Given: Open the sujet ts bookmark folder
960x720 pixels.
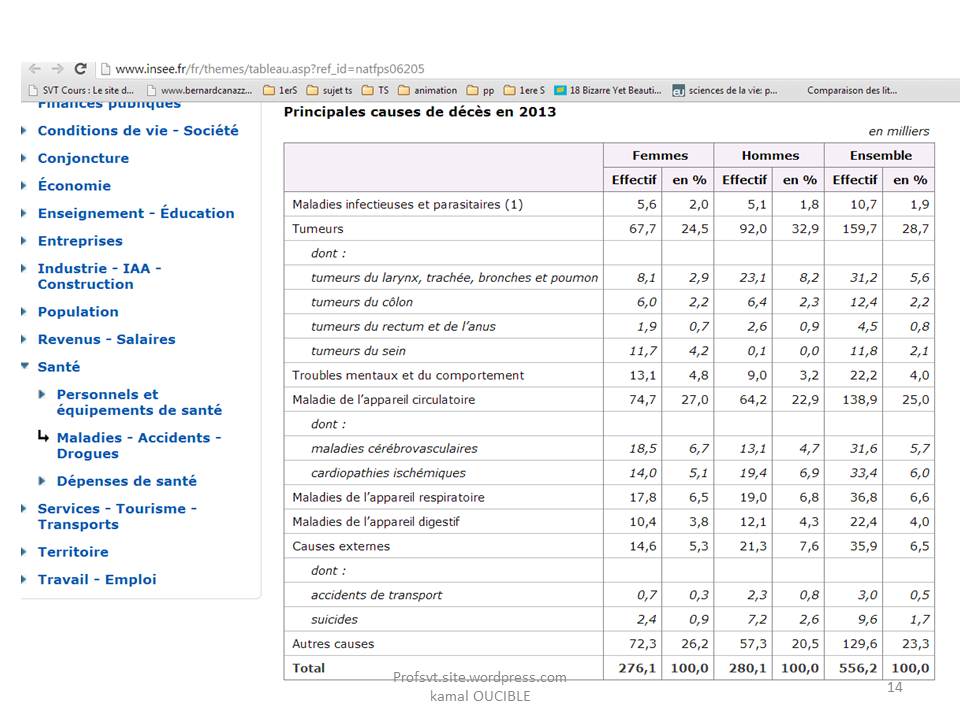Looking at the screenshot, I should 329,90.
